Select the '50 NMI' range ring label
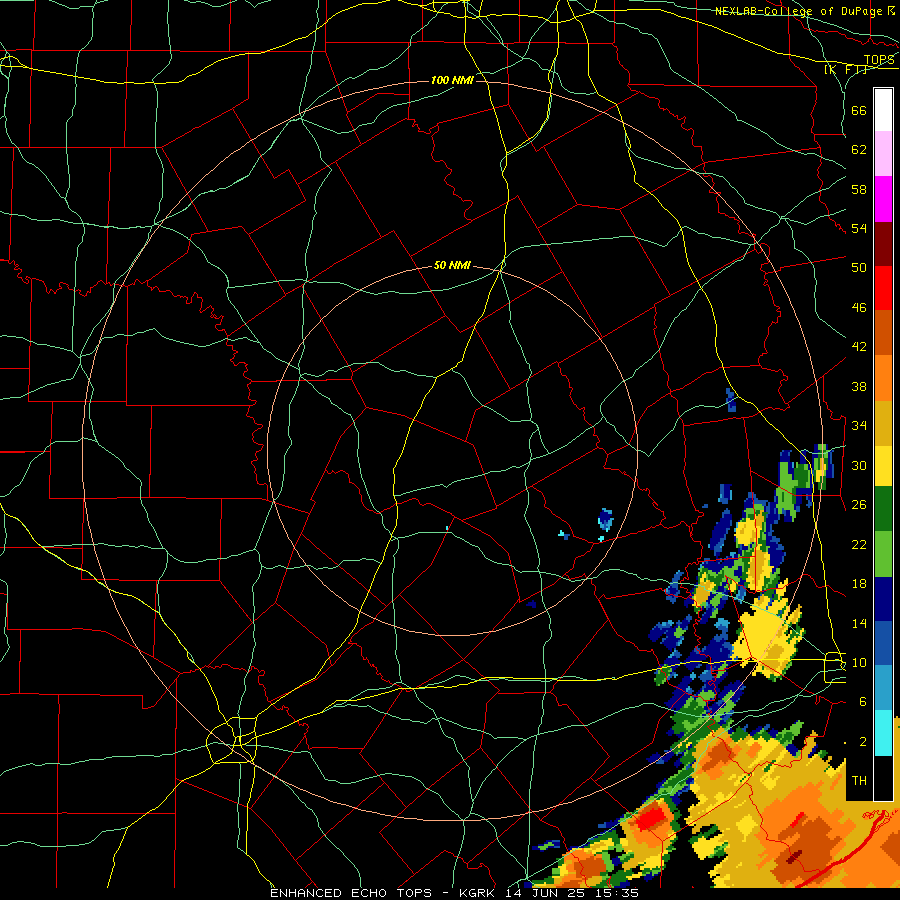The width and height of the screenshot is (900, 900). pyautogui.click(x=452, y=265)
